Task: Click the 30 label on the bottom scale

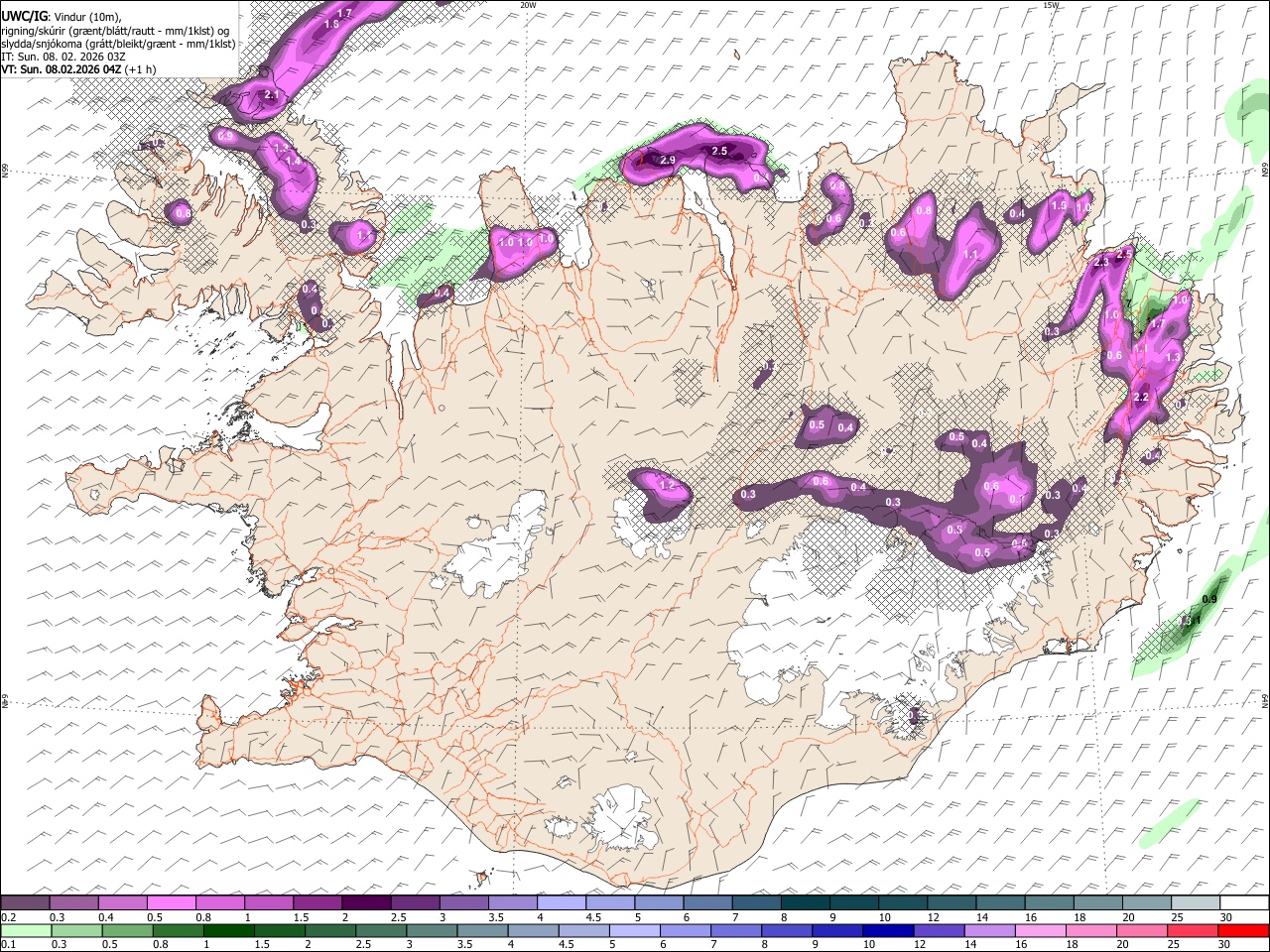Action: coord(1224,945)
